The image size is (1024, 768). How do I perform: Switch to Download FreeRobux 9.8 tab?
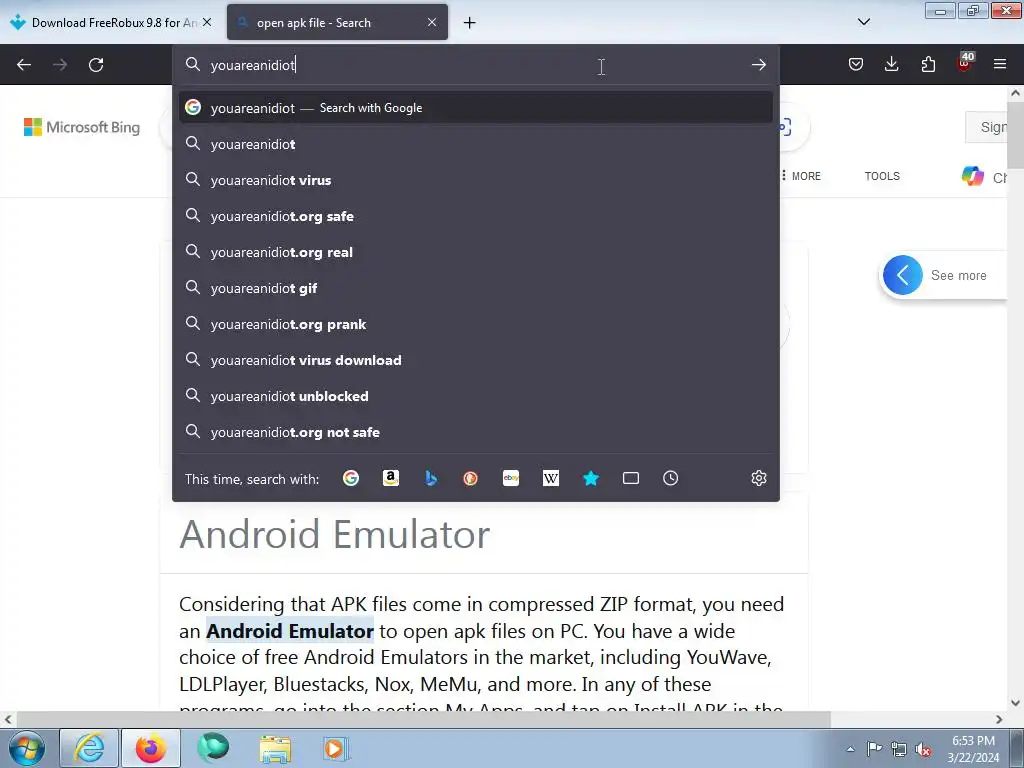[111, 22]
